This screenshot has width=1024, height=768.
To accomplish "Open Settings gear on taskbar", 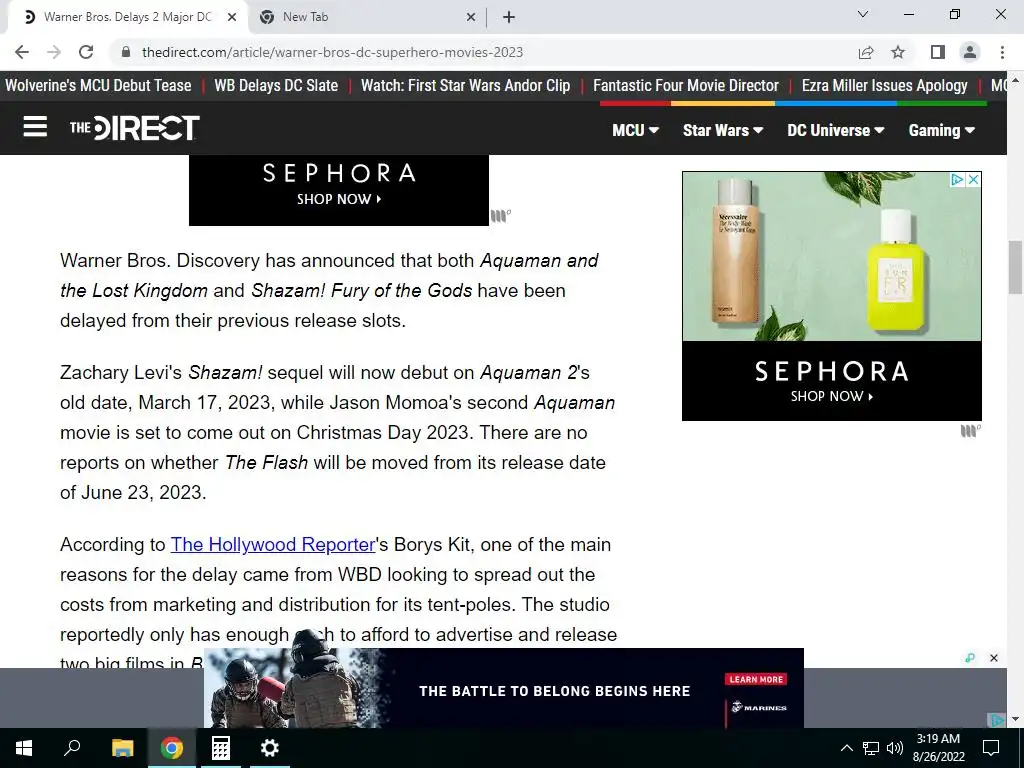I will [x=270, y=748].
